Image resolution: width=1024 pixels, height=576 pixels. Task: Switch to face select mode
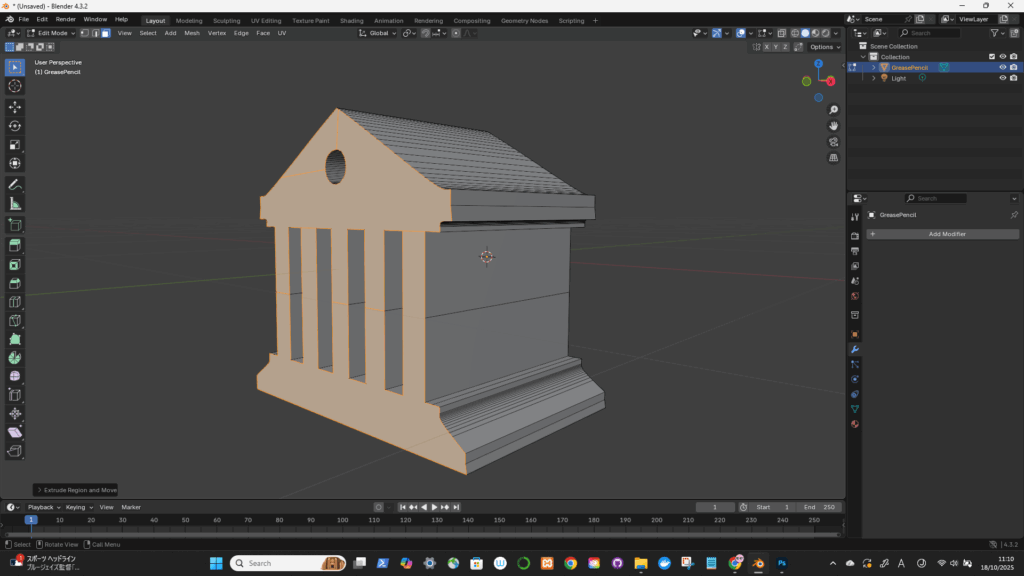pos(106,33)
